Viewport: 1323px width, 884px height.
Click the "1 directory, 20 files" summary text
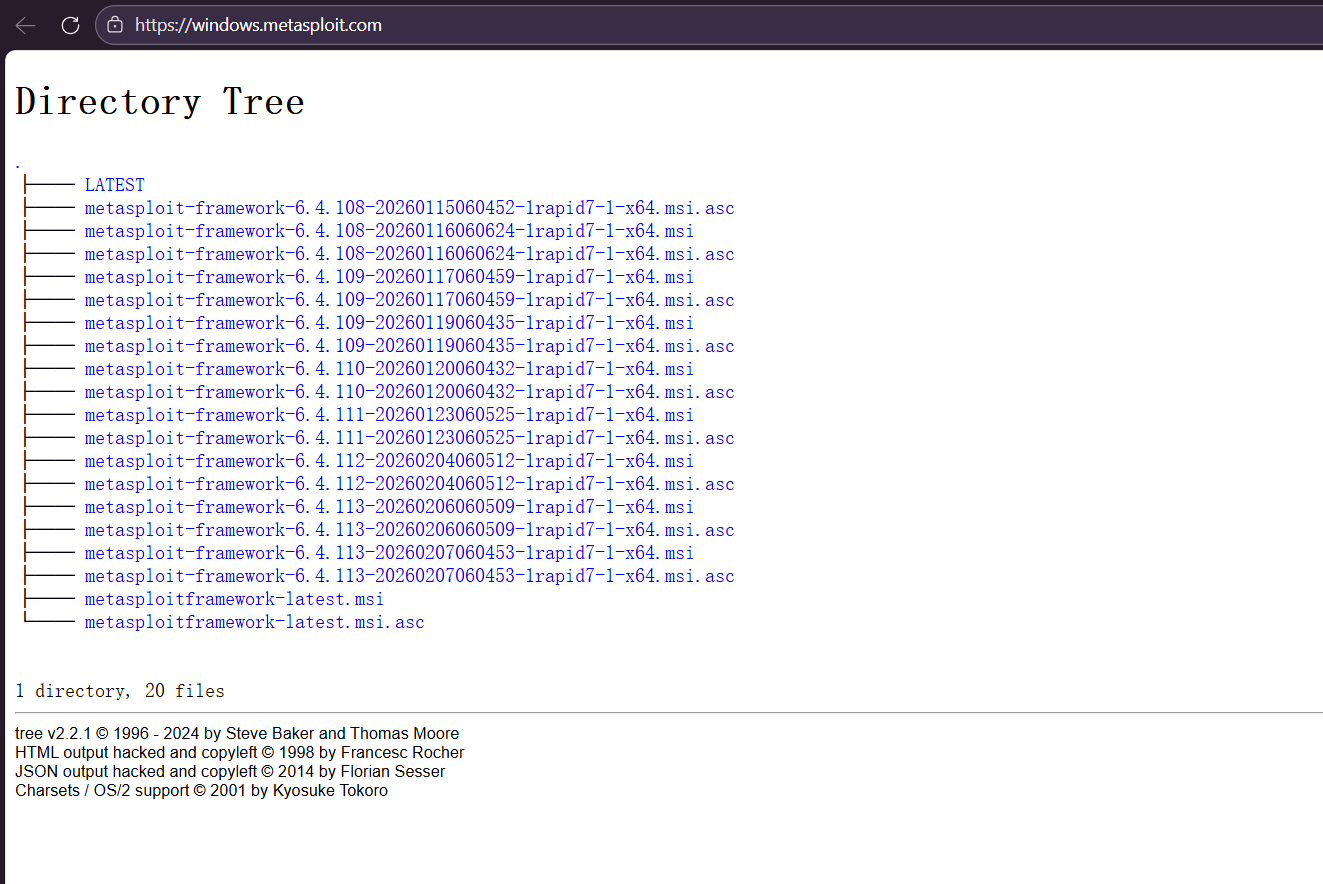120,691
